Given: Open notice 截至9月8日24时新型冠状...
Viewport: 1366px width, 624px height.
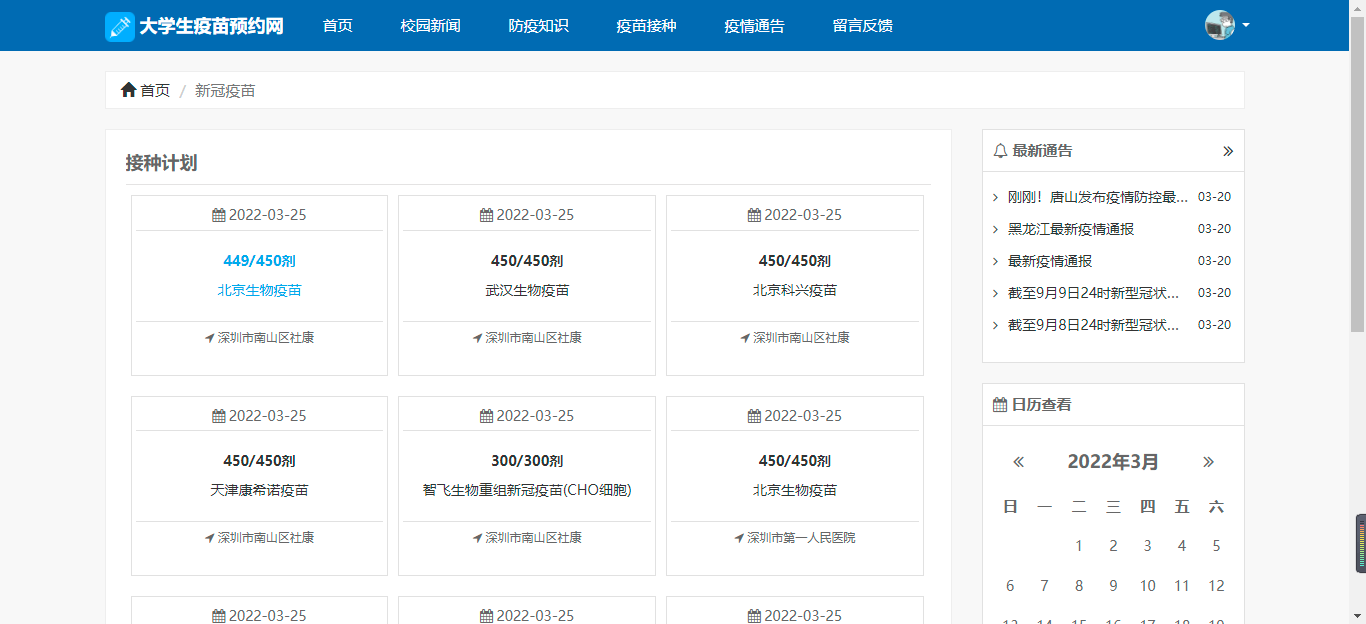Looking at the screenshot, I should pyautogui.click(x=1094, y=325).
